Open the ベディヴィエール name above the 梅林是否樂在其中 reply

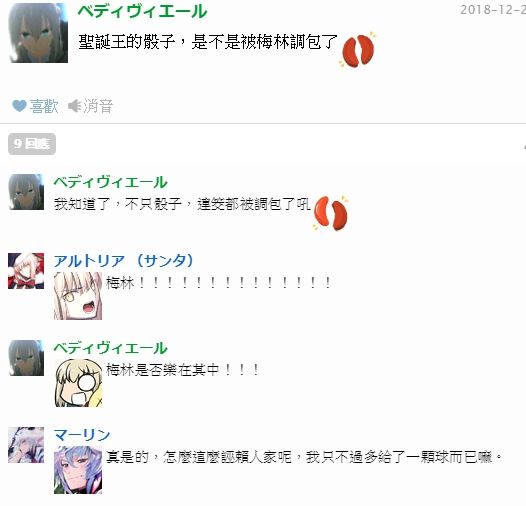pyautogui.click(x=110, y=348)
